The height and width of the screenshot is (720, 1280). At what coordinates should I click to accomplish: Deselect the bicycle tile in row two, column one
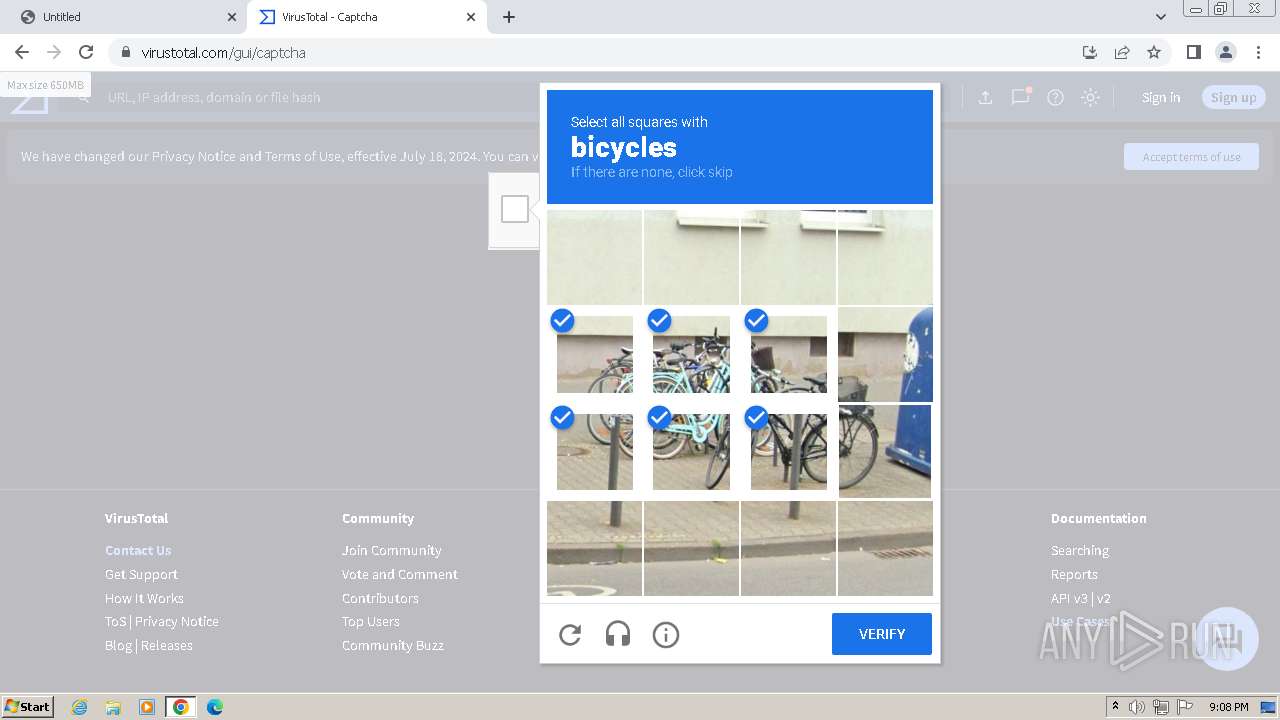[595, 355]
